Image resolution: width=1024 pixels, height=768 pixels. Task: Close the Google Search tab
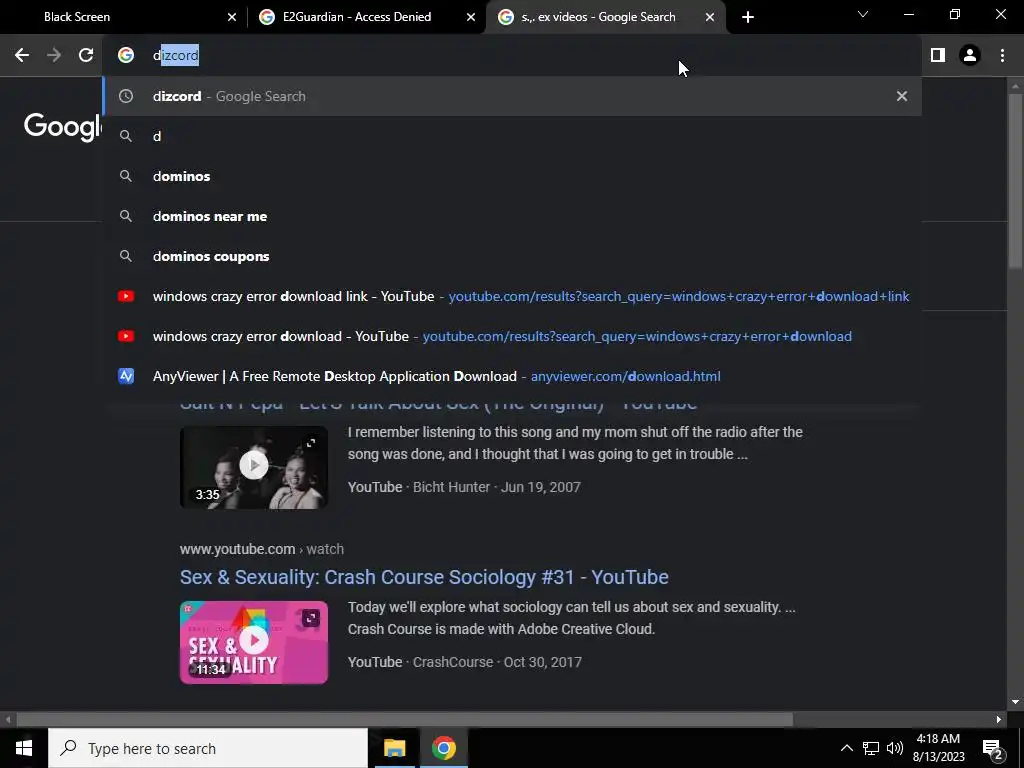[710, 17]
